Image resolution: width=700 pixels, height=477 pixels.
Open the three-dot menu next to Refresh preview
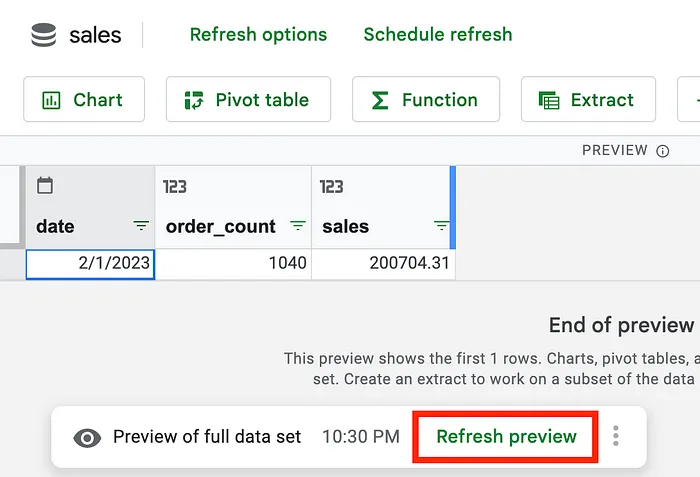(616, 436)
